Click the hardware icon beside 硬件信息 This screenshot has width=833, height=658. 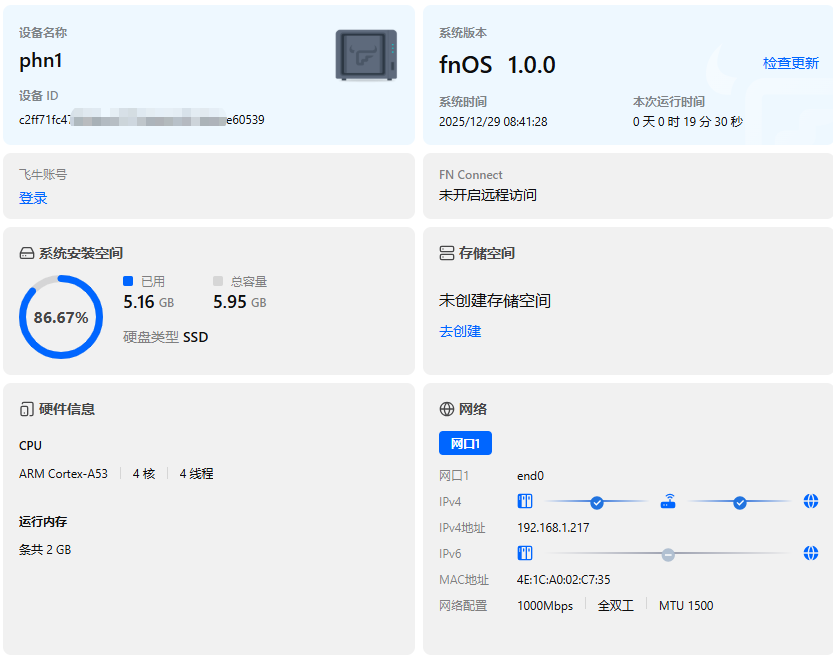coord(26,409)
